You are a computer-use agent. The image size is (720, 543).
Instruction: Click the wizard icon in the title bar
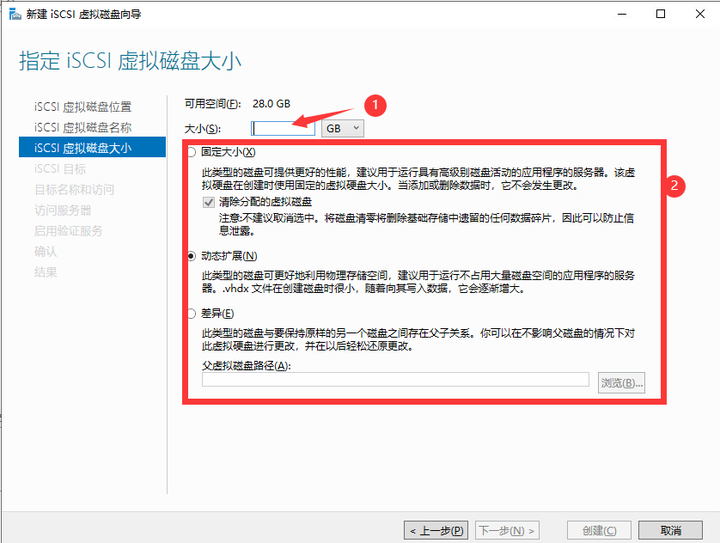[15, 14]
